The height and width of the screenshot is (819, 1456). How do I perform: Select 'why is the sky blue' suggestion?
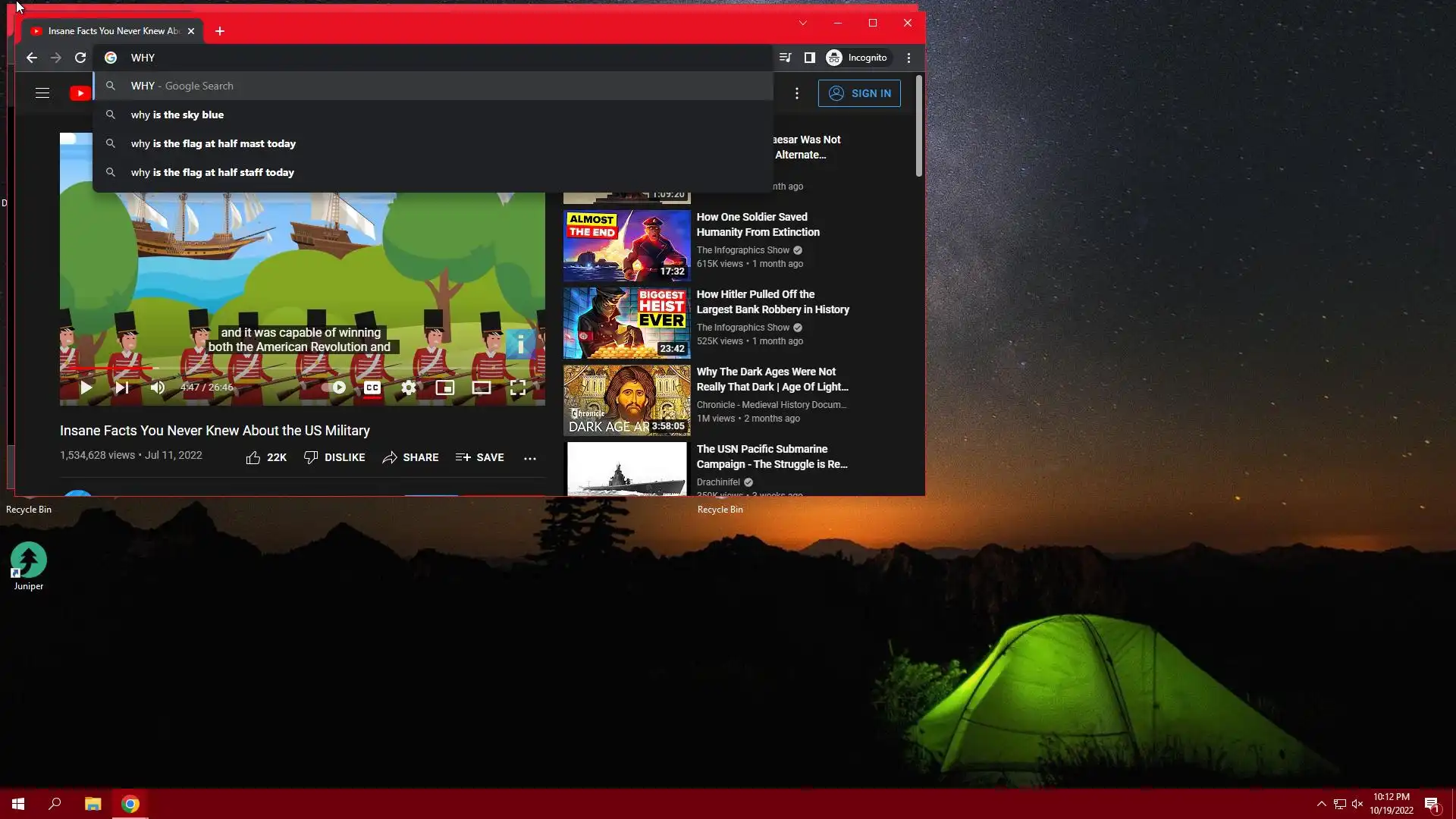coord(177,115)
